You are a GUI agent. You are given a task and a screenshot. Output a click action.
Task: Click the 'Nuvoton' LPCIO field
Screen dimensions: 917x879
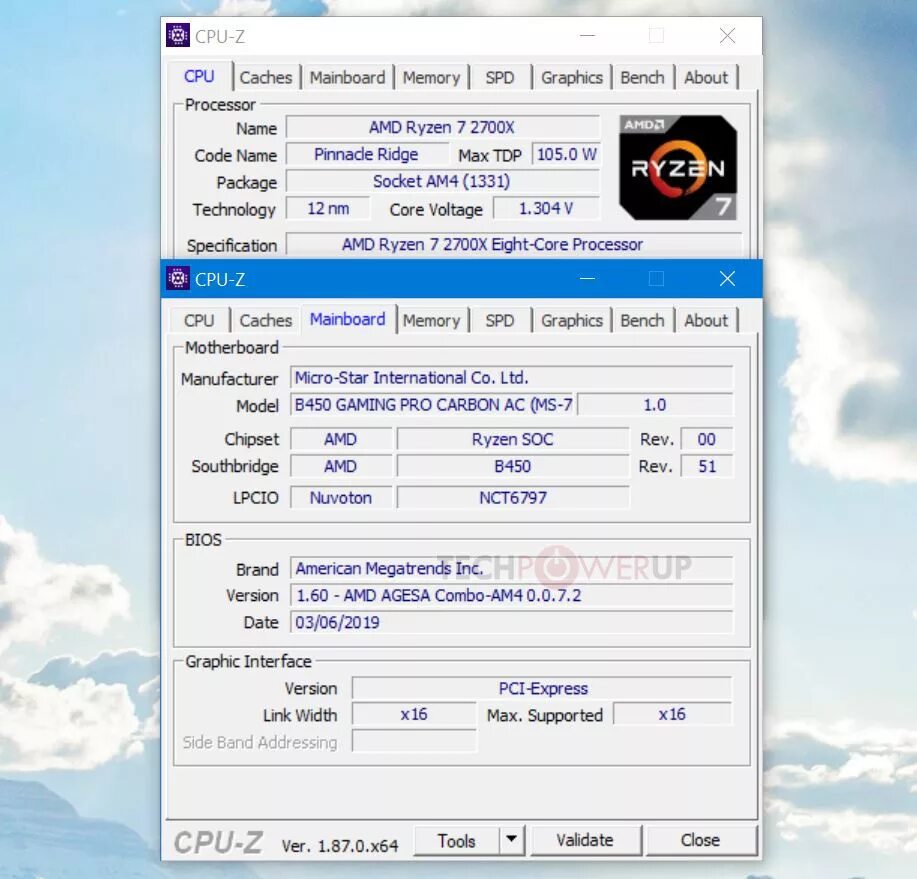341,498
